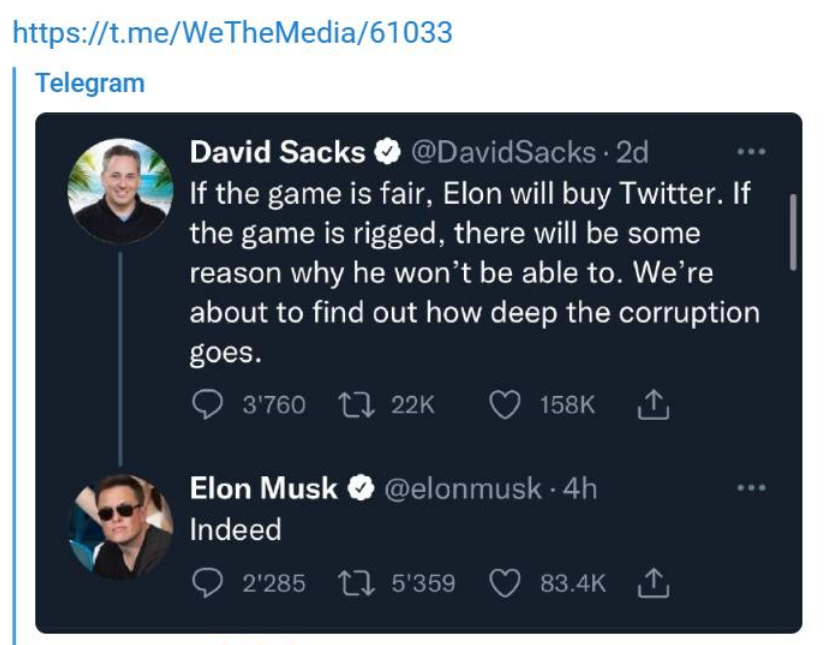Open more options on David Sacks' tweet
The height and width of the screenshot is (645, 824).
[750, 152]
